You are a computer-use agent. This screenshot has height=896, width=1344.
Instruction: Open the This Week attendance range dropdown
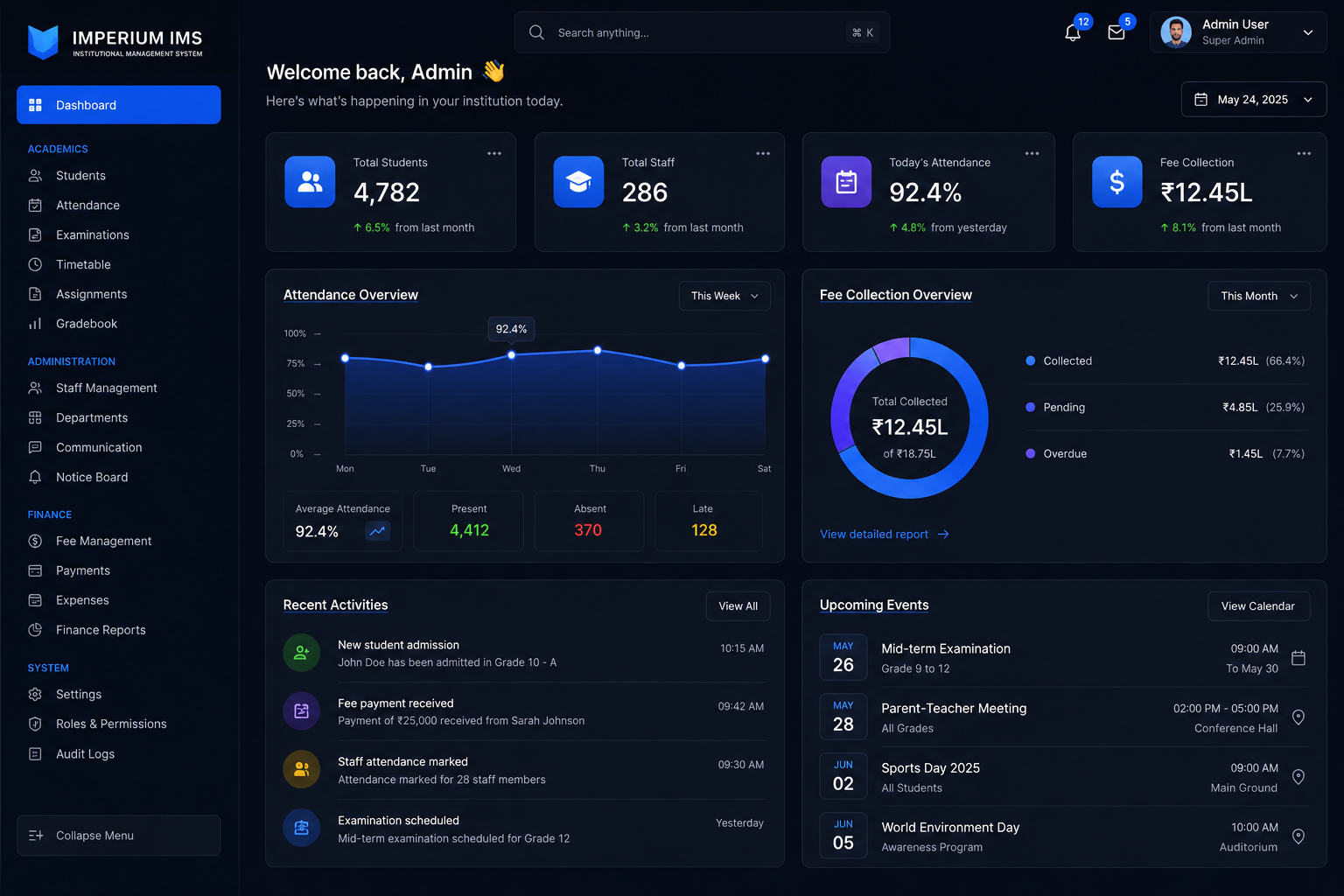724,296
